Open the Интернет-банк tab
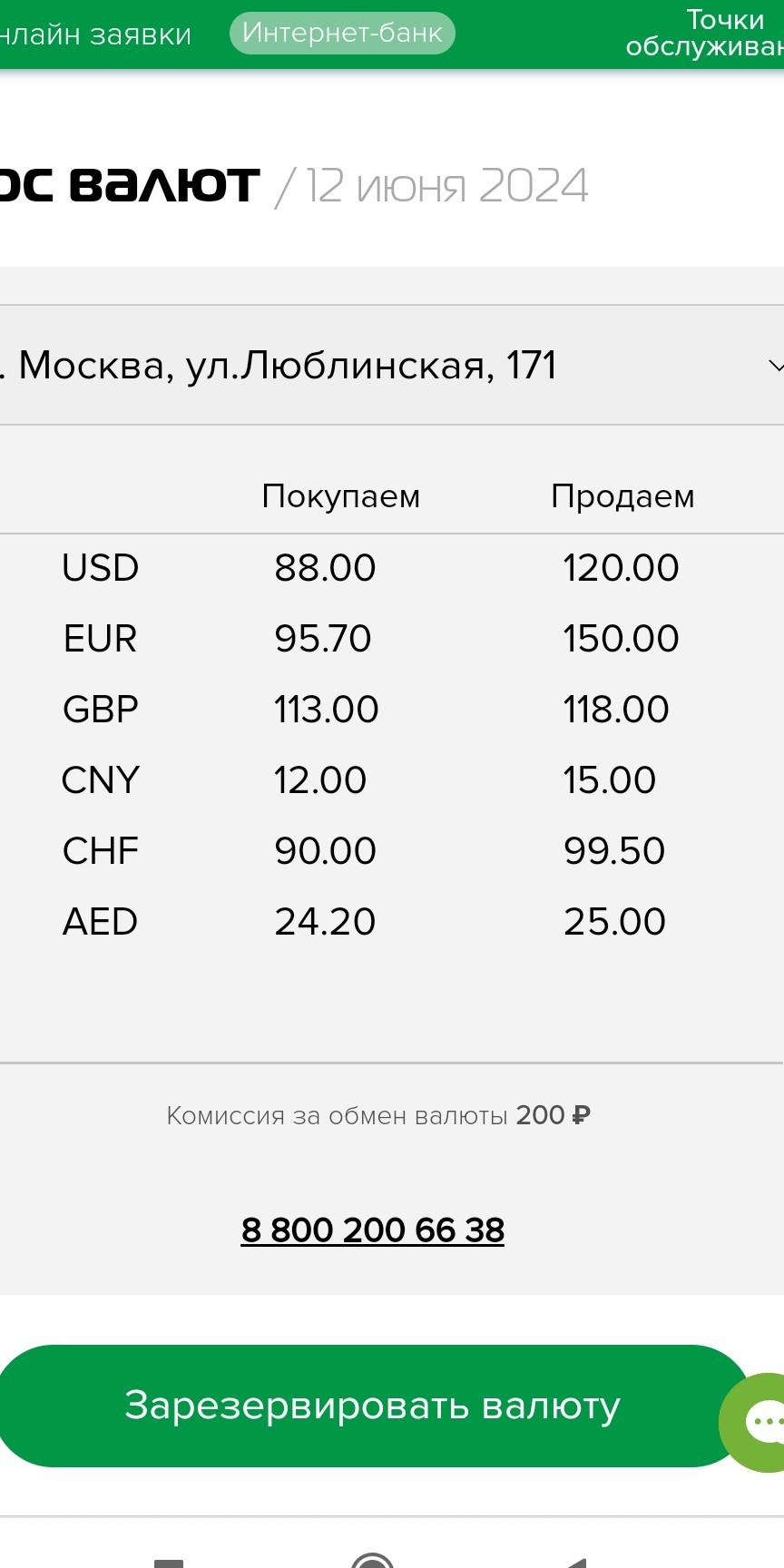This screenshot has height=1568, width=784. [342, 34]
